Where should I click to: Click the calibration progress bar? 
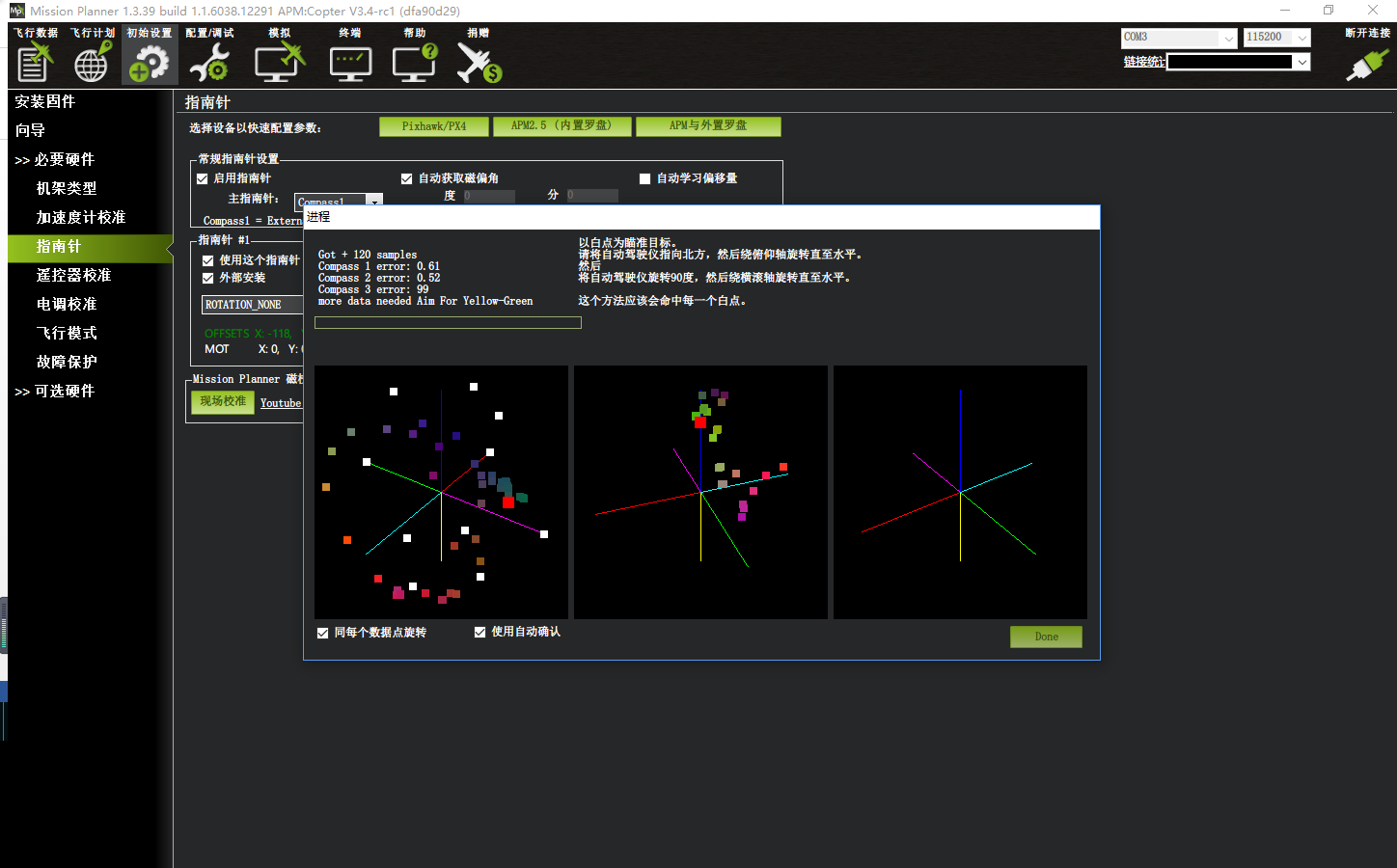click(448, 323)
